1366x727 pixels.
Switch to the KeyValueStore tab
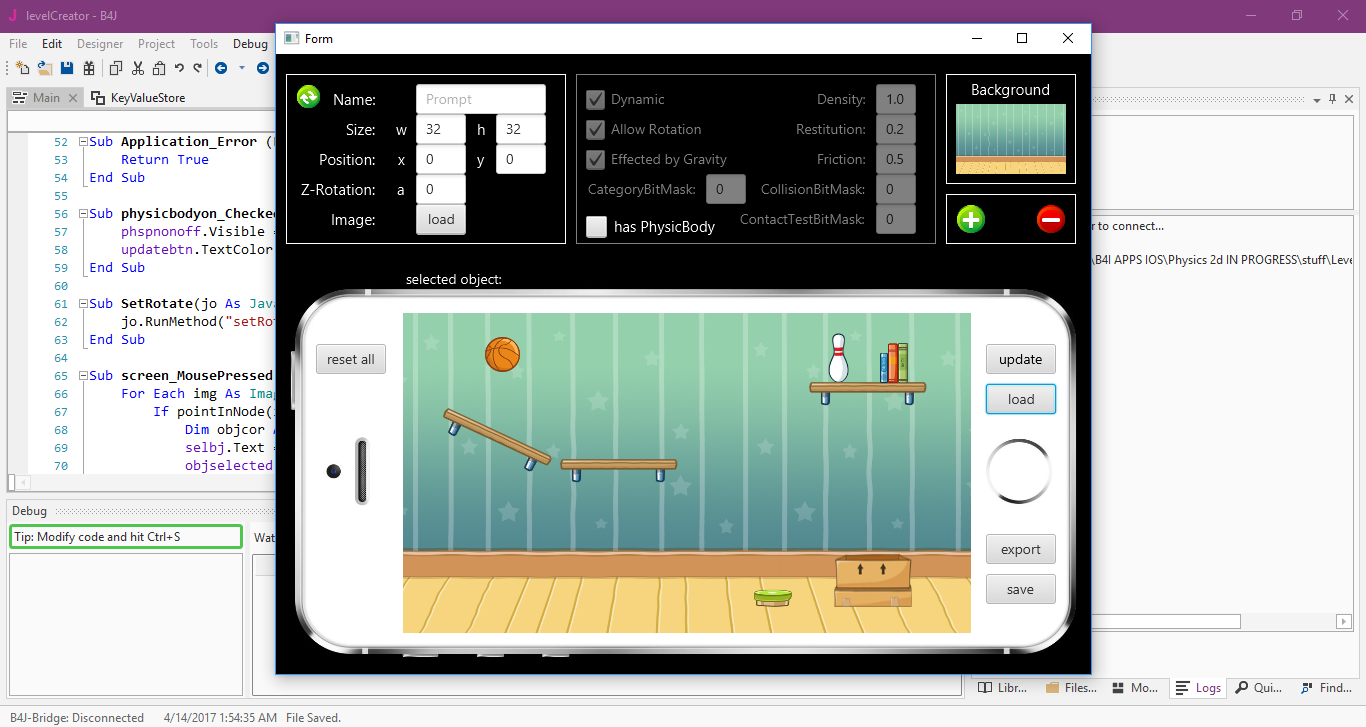pyautogui.click(x=139, y=98)
